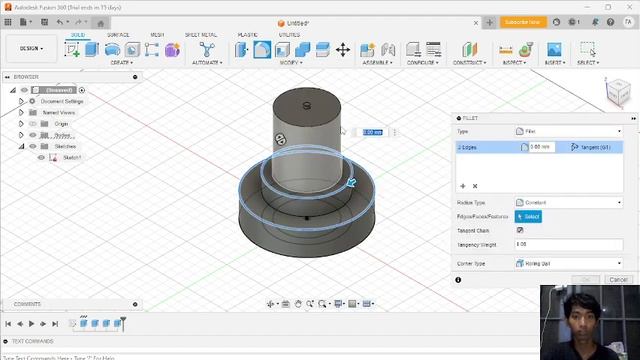Select the Insert image tool
This screenshot has height=360, width=640.
554,50
